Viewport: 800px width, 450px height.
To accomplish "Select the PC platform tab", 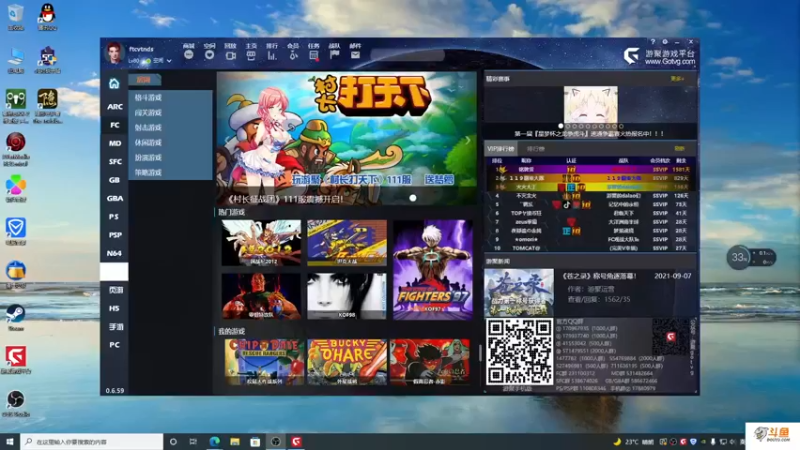I will pyautogui.click(x=114, y=345).
